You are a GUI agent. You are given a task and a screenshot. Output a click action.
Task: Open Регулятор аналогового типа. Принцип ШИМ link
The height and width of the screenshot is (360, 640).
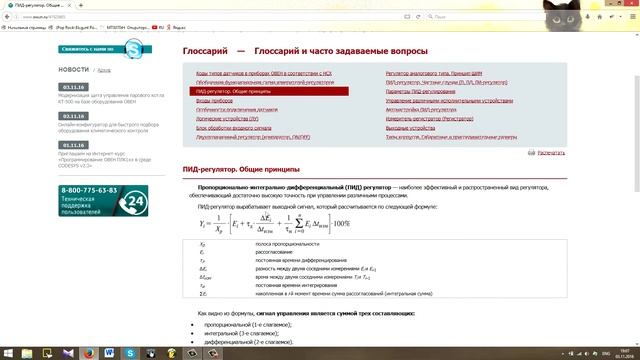(434, 73)
